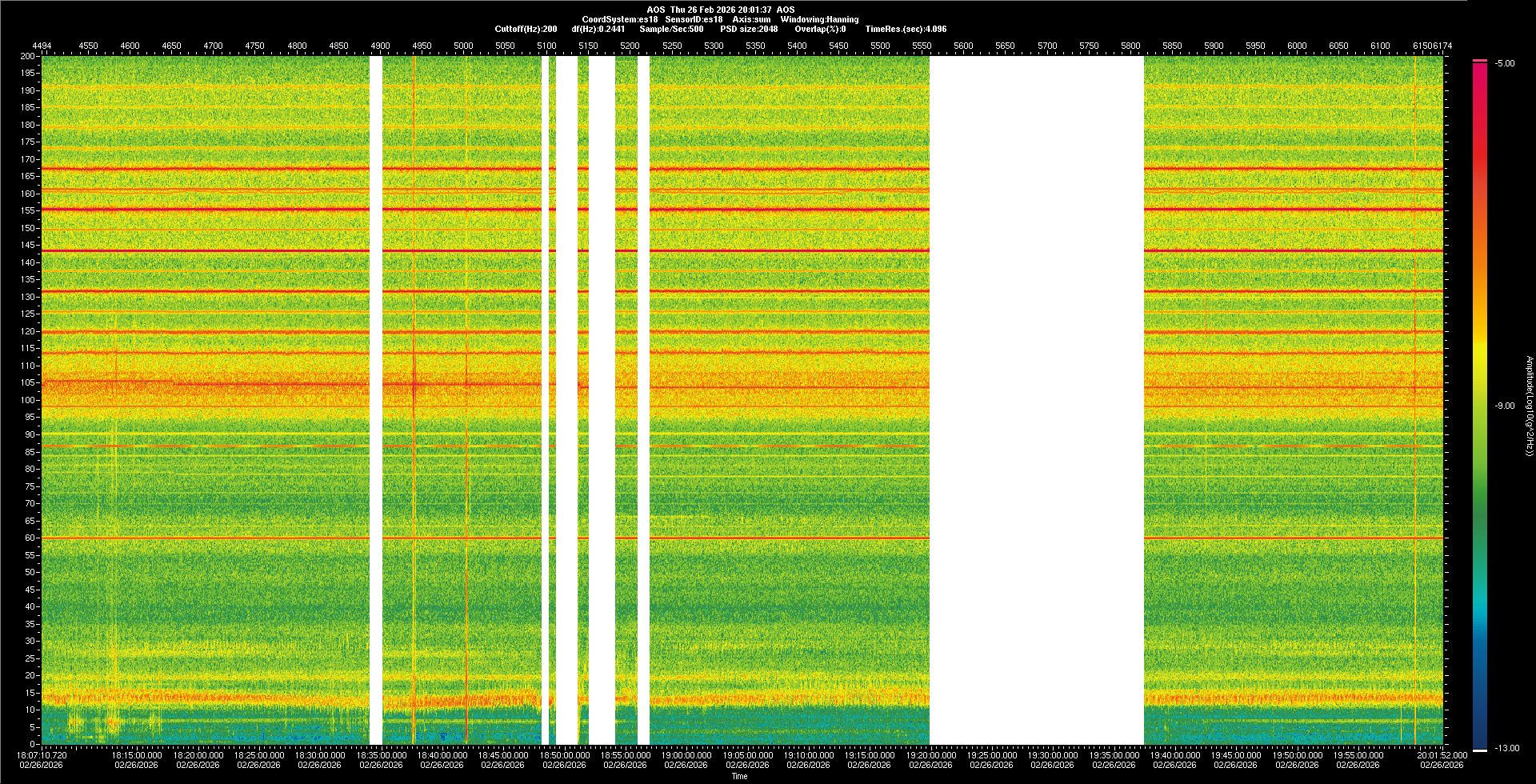1536x784 pixels.
Task: Click the 5700 tick on top axis
Action: (x=1046, y=46)
